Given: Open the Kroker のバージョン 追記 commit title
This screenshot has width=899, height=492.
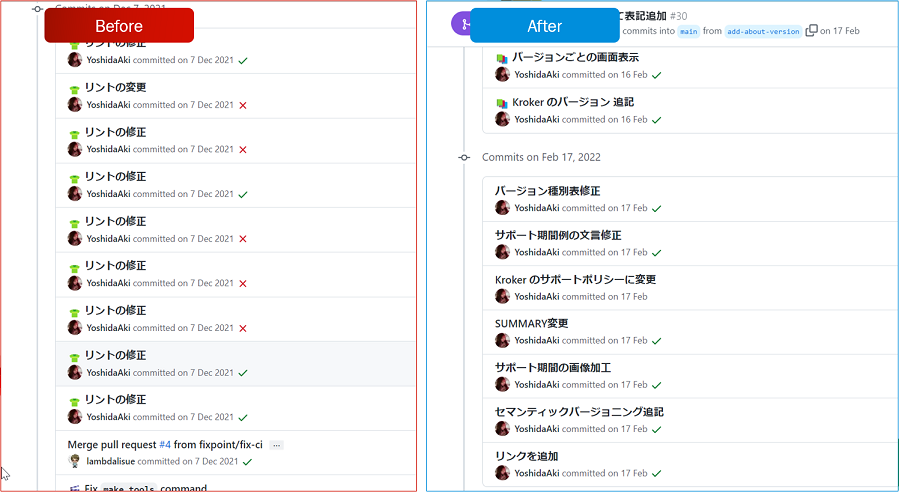Looking at the screenshot, I should [x=573, y=102].
